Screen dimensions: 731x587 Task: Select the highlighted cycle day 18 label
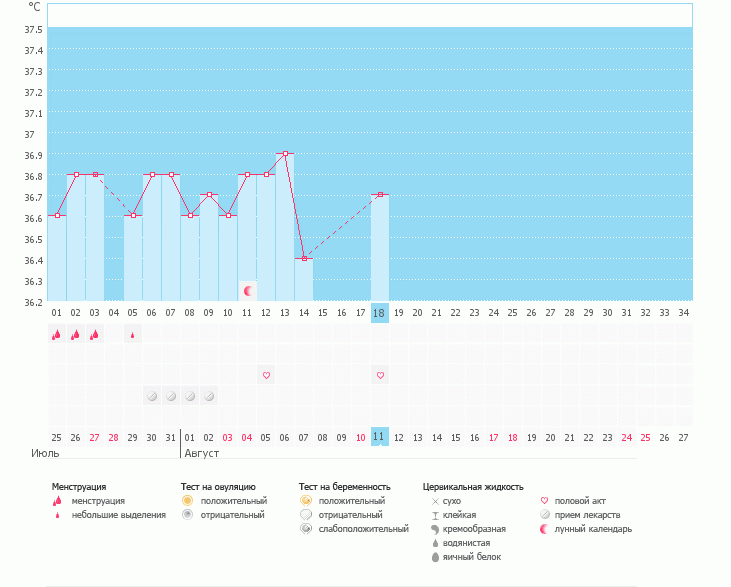[379, 313]
